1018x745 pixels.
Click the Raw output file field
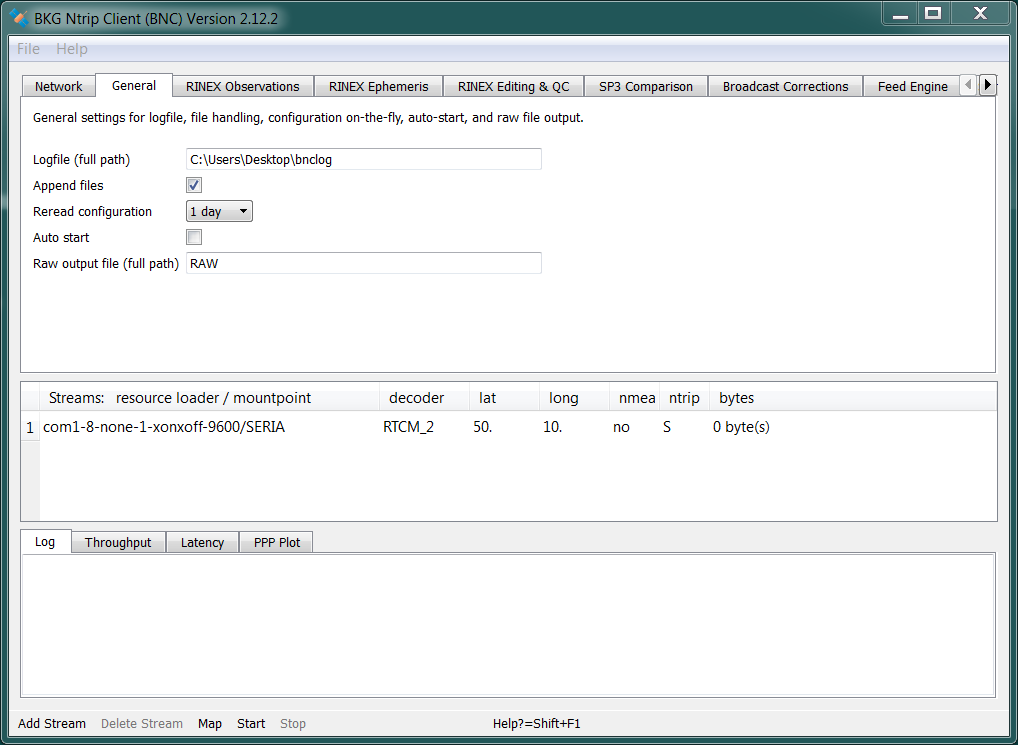coord(364,263)
